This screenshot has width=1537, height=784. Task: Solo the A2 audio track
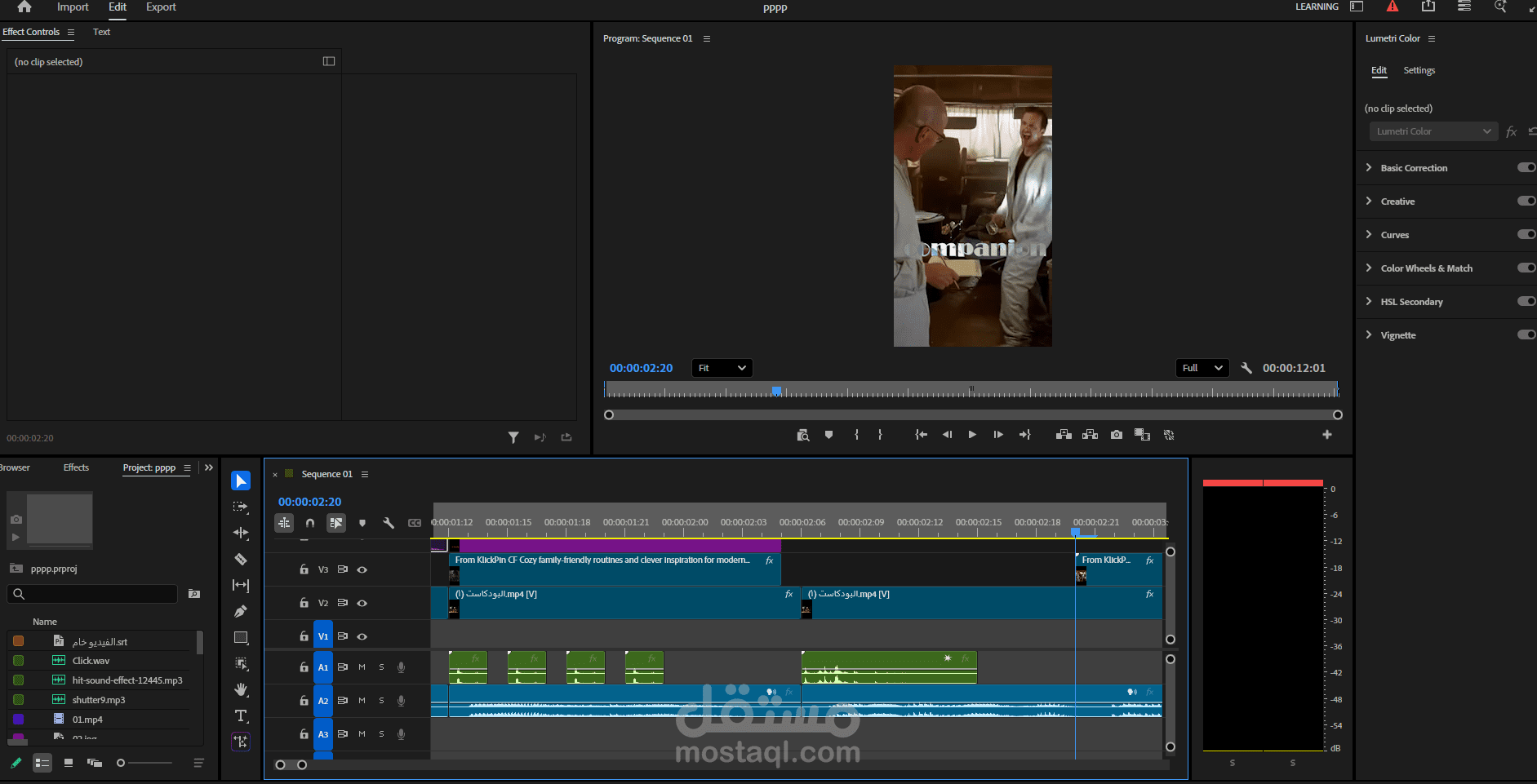(381, 701)
